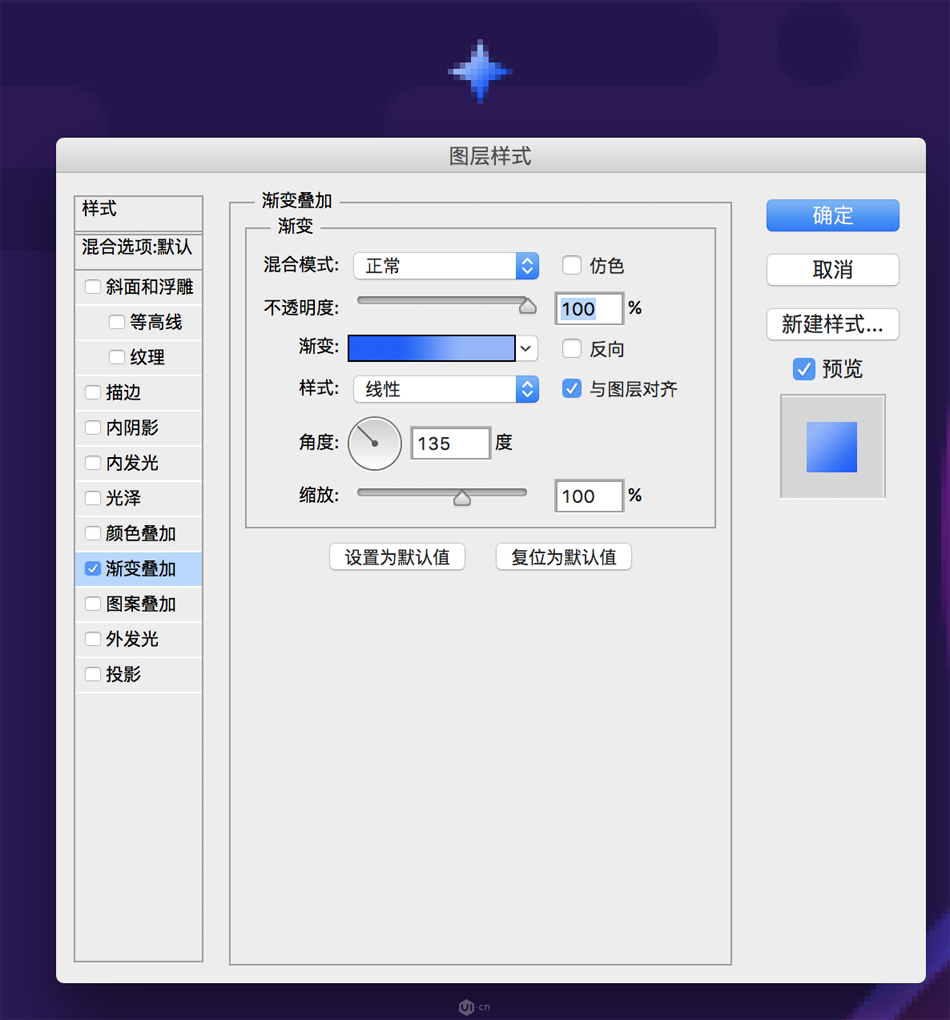
Task: Expand the gradient picker arrow
Action: (x=526, y=349)
